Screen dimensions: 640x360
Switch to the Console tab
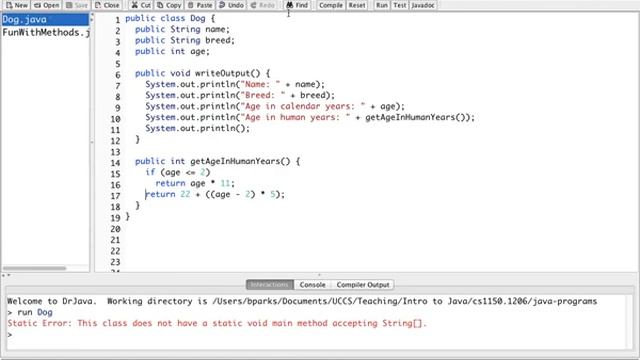pyautogui.click(x=312, y=284)
